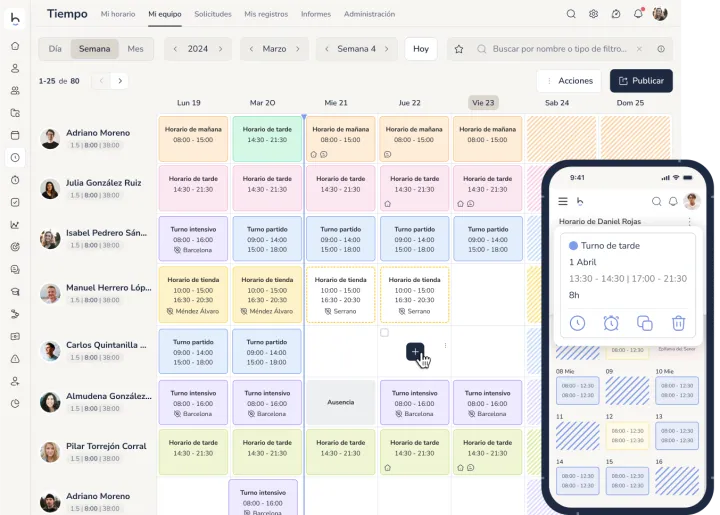Click the copy icon in the phone shift card
Image resolution: width=720 pixels, height=515 pixels.
645,323
